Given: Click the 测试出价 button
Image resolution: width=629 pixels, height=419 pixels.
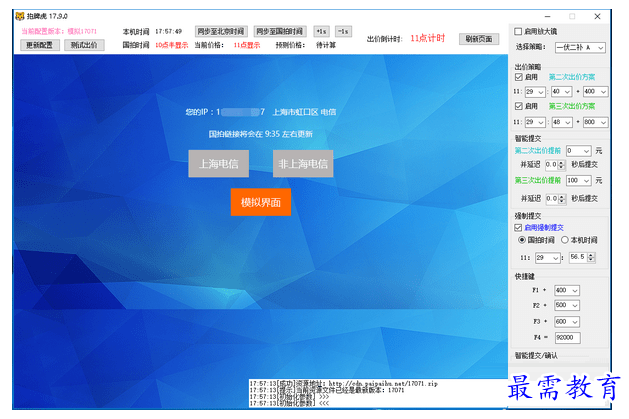Looking at the screenshot, I should click(x=84, y=45).
